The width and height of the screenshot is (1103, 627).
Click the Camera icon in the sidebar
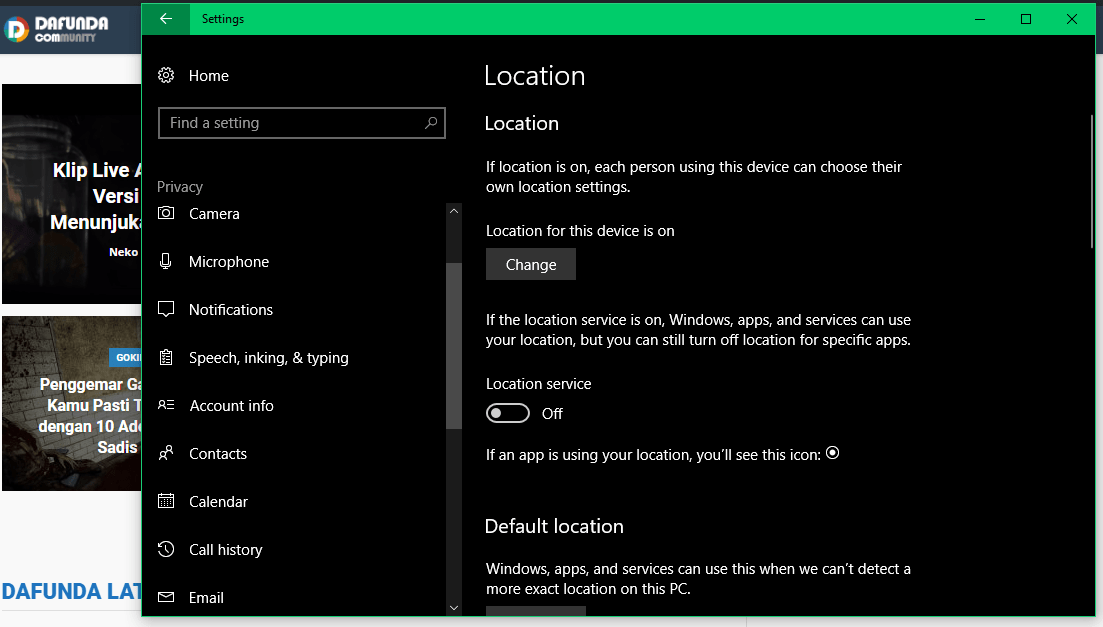point(167,214)
